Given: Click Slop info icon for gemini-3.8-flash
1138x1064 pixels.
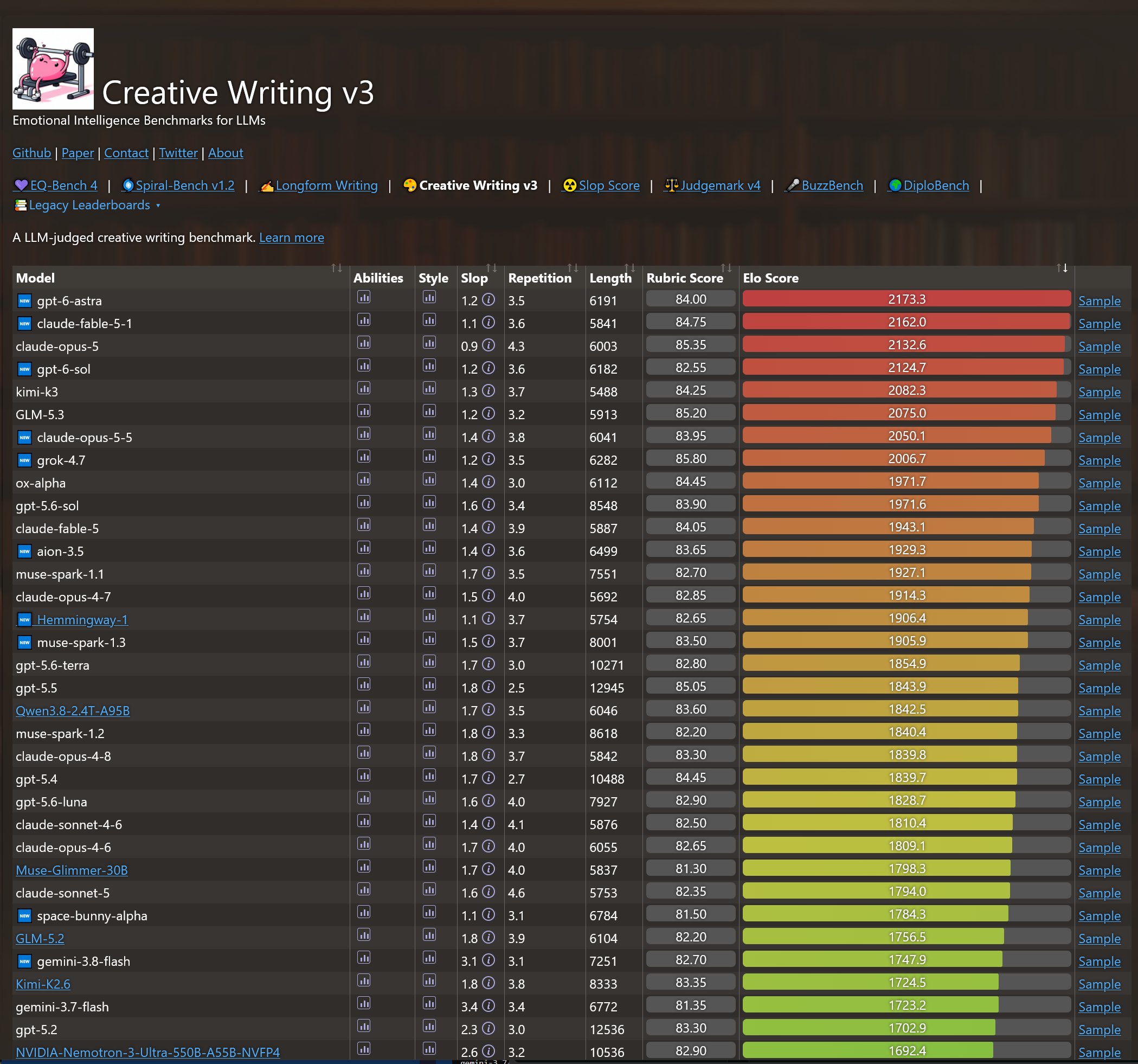Looking at the screenshot, I should coord(488,960).
